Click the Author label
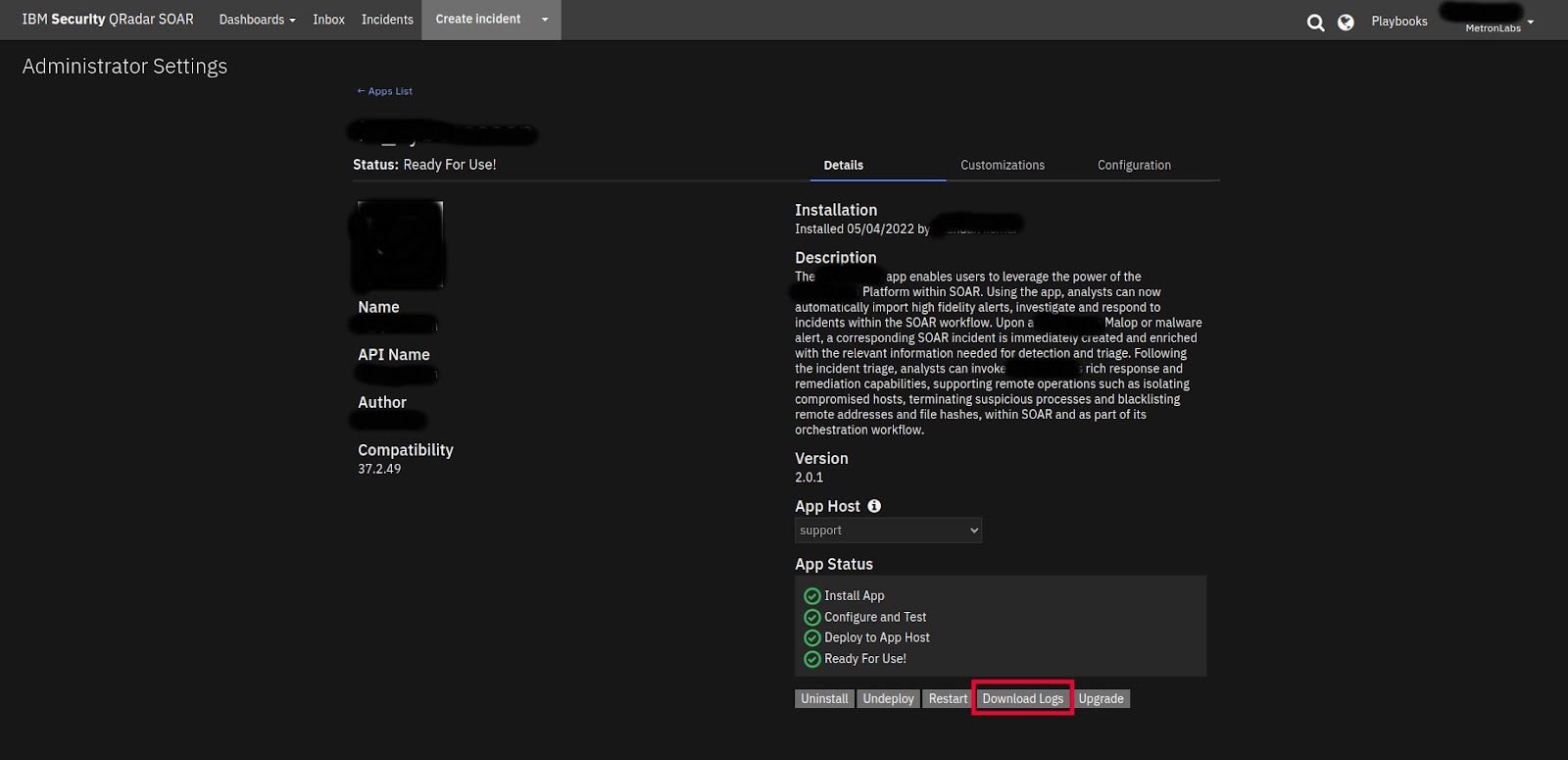Viewport: 1568px width, 760px height. [x=382, y=402]
